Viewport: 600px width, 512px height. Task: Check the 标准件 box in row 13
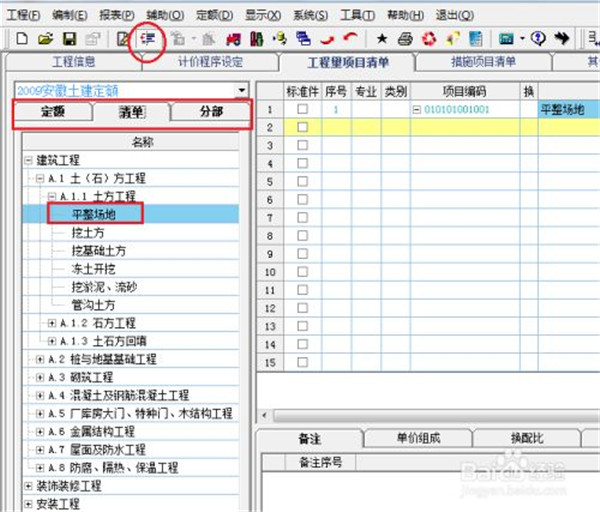click(x=302, y=326)
